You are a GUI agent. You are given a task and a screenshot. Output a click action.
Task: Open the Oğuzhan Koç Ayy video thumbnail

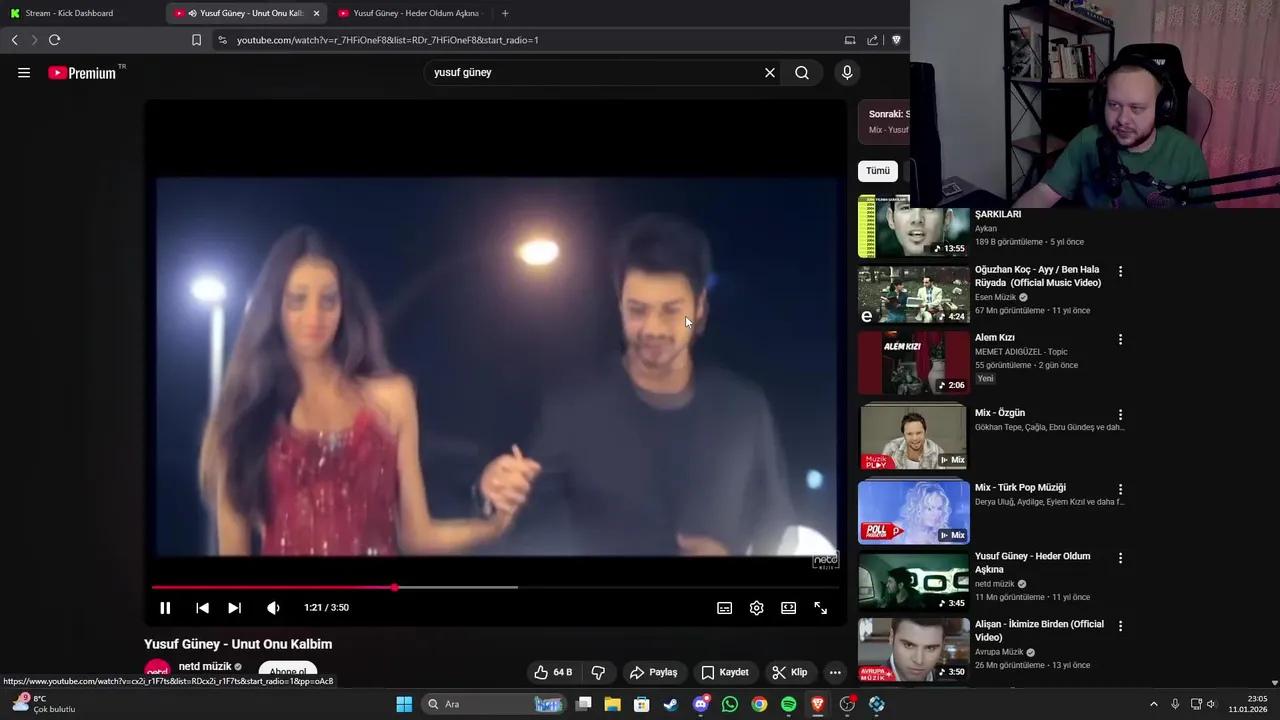point(914,294)
